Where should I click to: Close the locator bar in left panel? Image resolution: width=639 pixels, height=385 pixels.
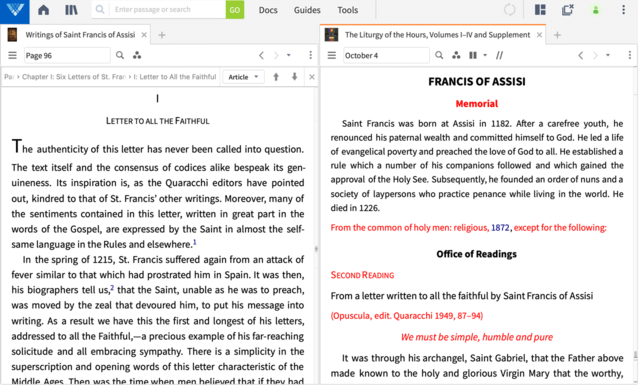[x=312, y=77]
